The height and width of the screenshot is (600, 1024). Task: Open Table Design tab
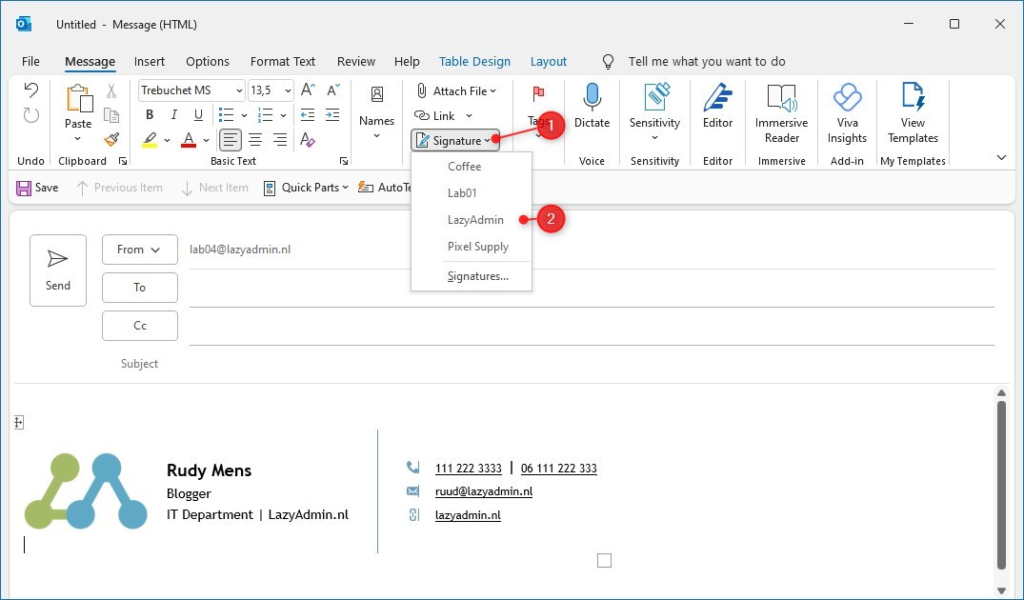coord(475,61)
